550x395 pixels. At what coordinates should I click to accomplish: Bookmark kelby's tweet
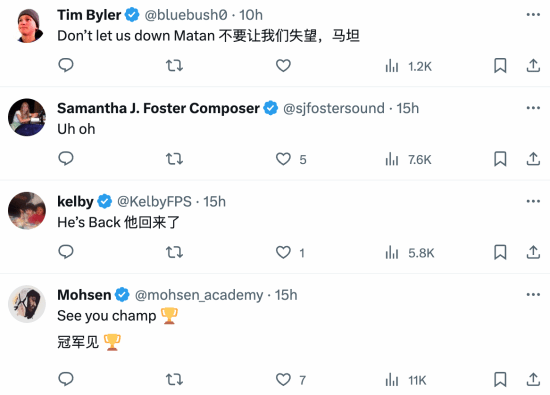[500, 252]
